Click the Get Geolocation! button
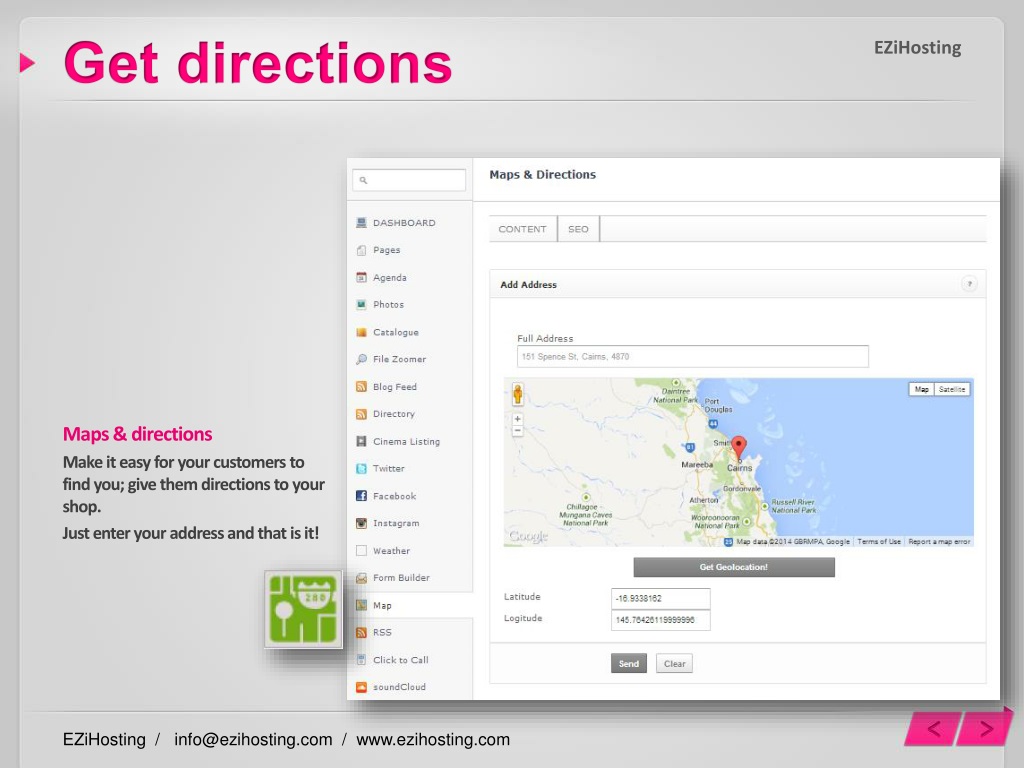The height and width of the screenshot is (768, 1024). coord(734,567)
